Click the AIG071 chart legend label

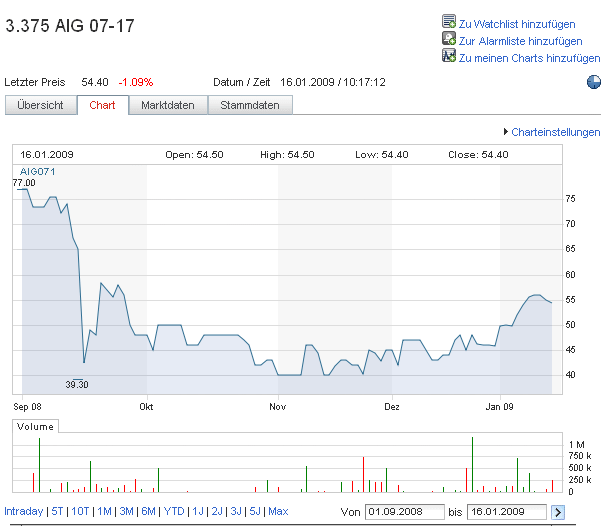pyautogui.click(x=38, y=171)
